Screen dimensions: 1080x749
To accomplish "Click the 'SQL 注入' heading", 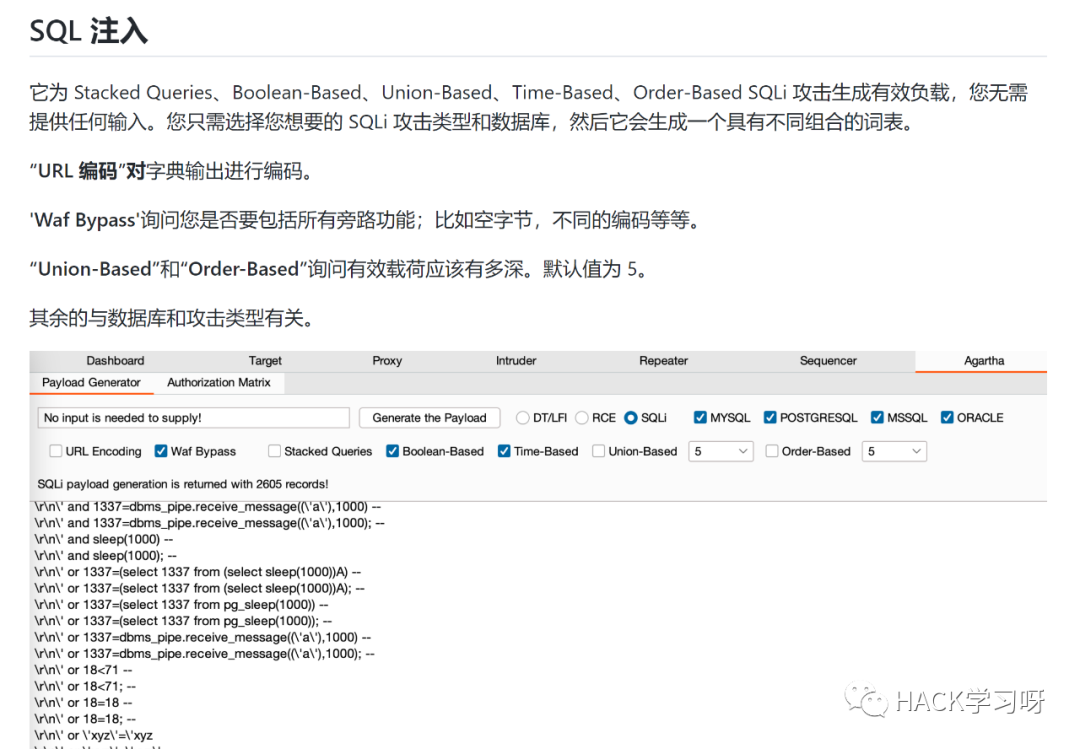I will pyautogui.click(x=88, y=31).
